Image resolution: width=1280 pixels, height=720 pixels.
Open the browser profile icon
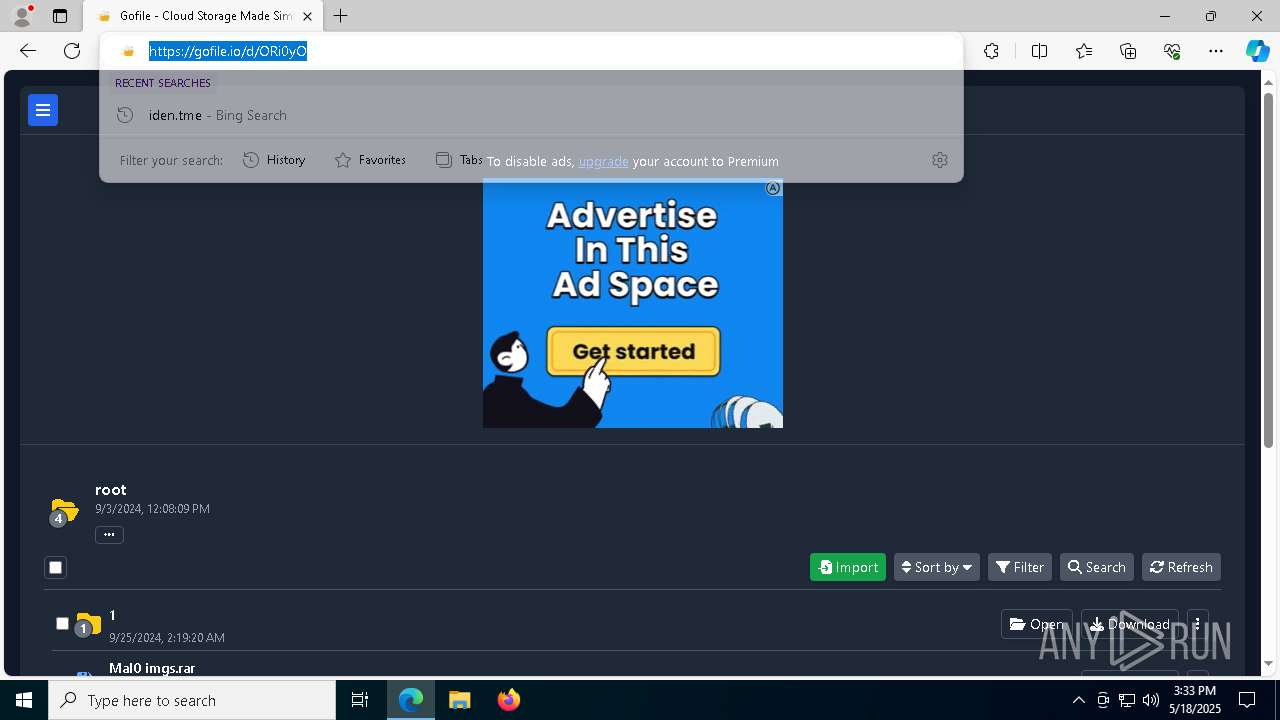pyautogui.click(x=22, y=16)
